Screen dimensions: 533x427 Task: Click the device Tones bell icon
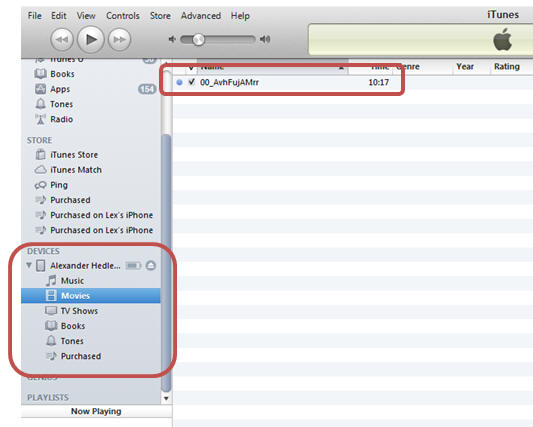click(x=51, y=341)
